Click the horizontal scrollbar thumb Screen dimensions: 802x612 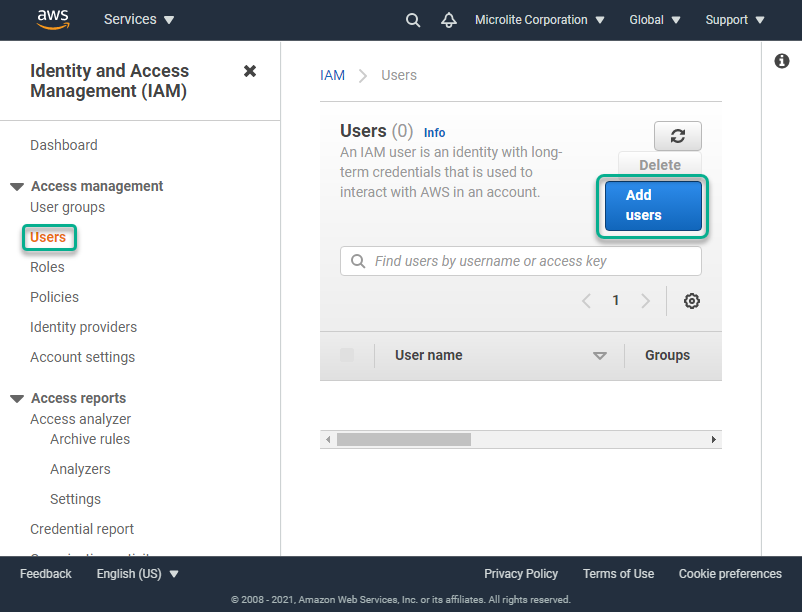point(404,440)
